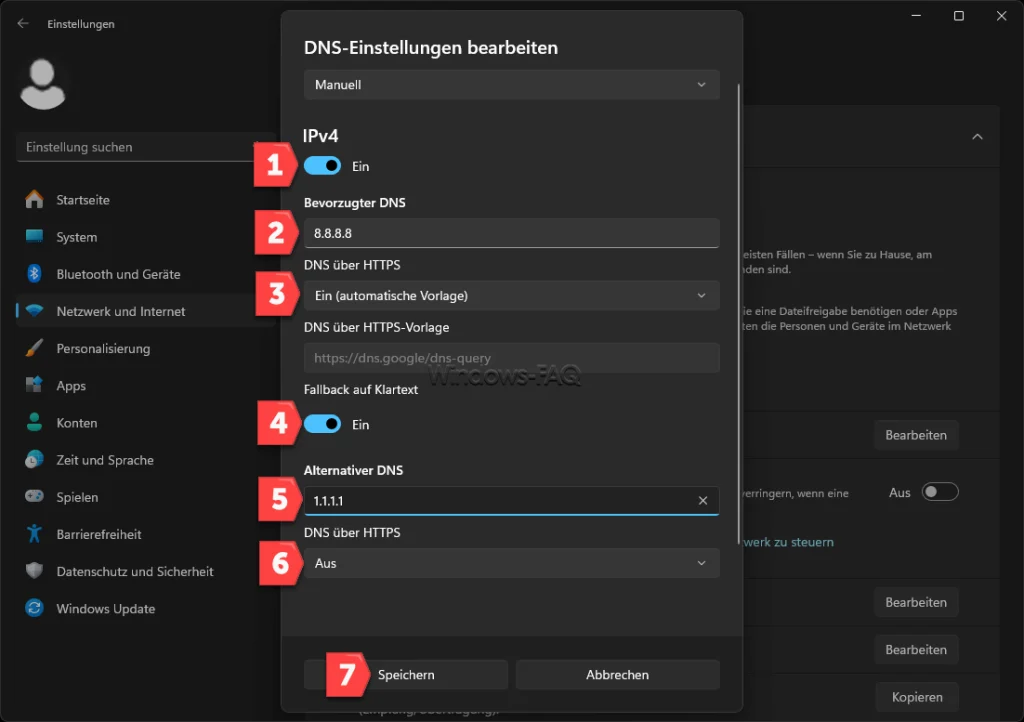Click the Spielen gamepad icon
The image size is (1024, 722).
34,497
